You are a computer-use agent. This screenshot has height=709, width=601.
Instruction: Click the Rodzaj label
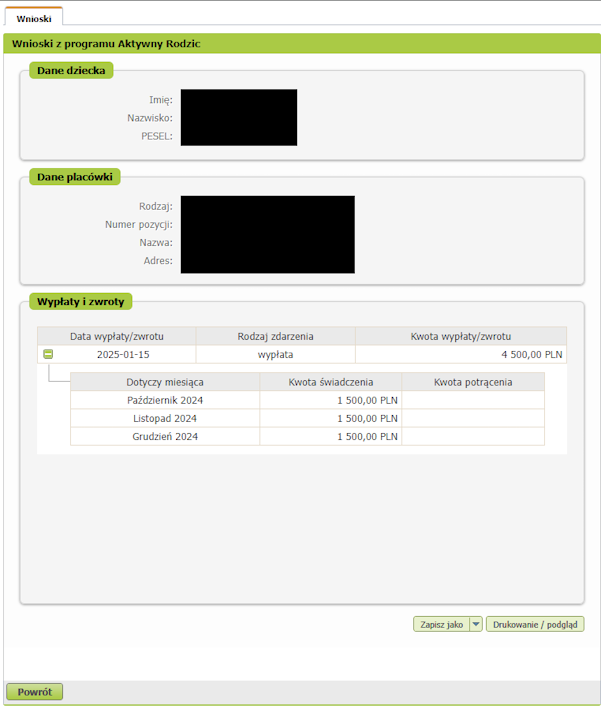pos(156,206)
